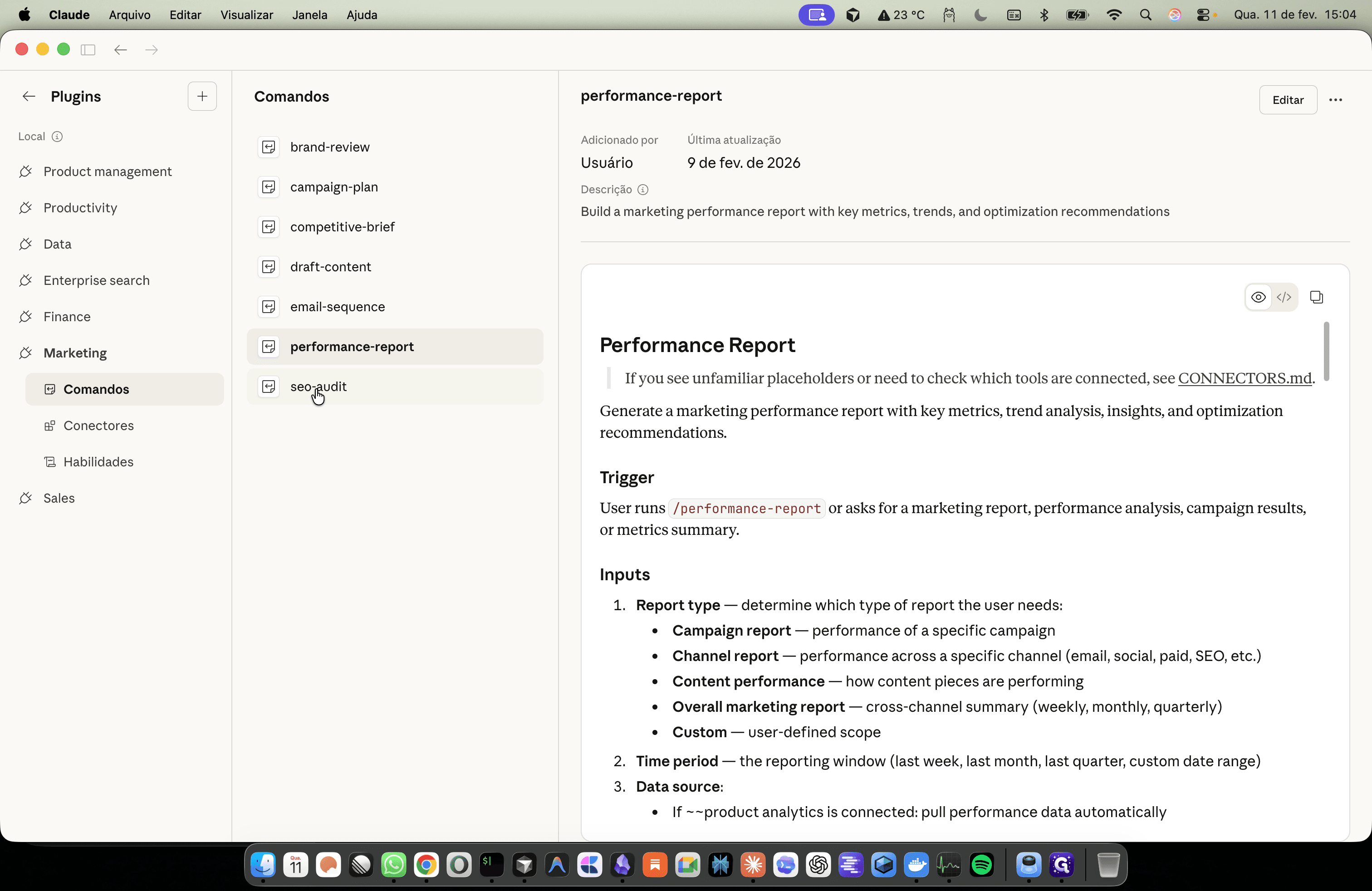This screenshot has height=891, width=1372.
Task: Open the email-sequence command
Action: [x=395, y=307]
